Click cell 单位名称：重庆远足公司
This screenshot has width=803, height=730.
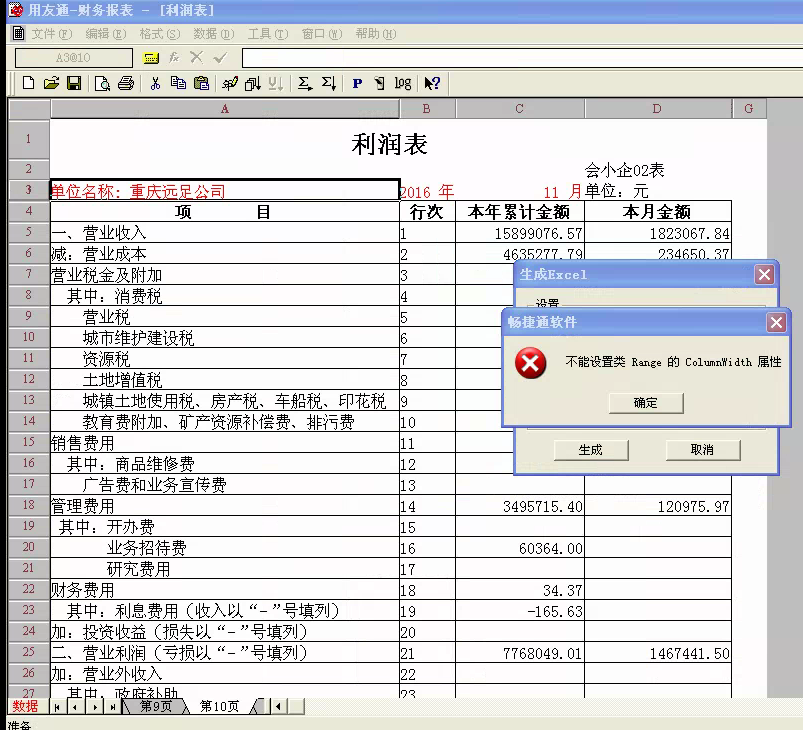(x=225, y=191)
